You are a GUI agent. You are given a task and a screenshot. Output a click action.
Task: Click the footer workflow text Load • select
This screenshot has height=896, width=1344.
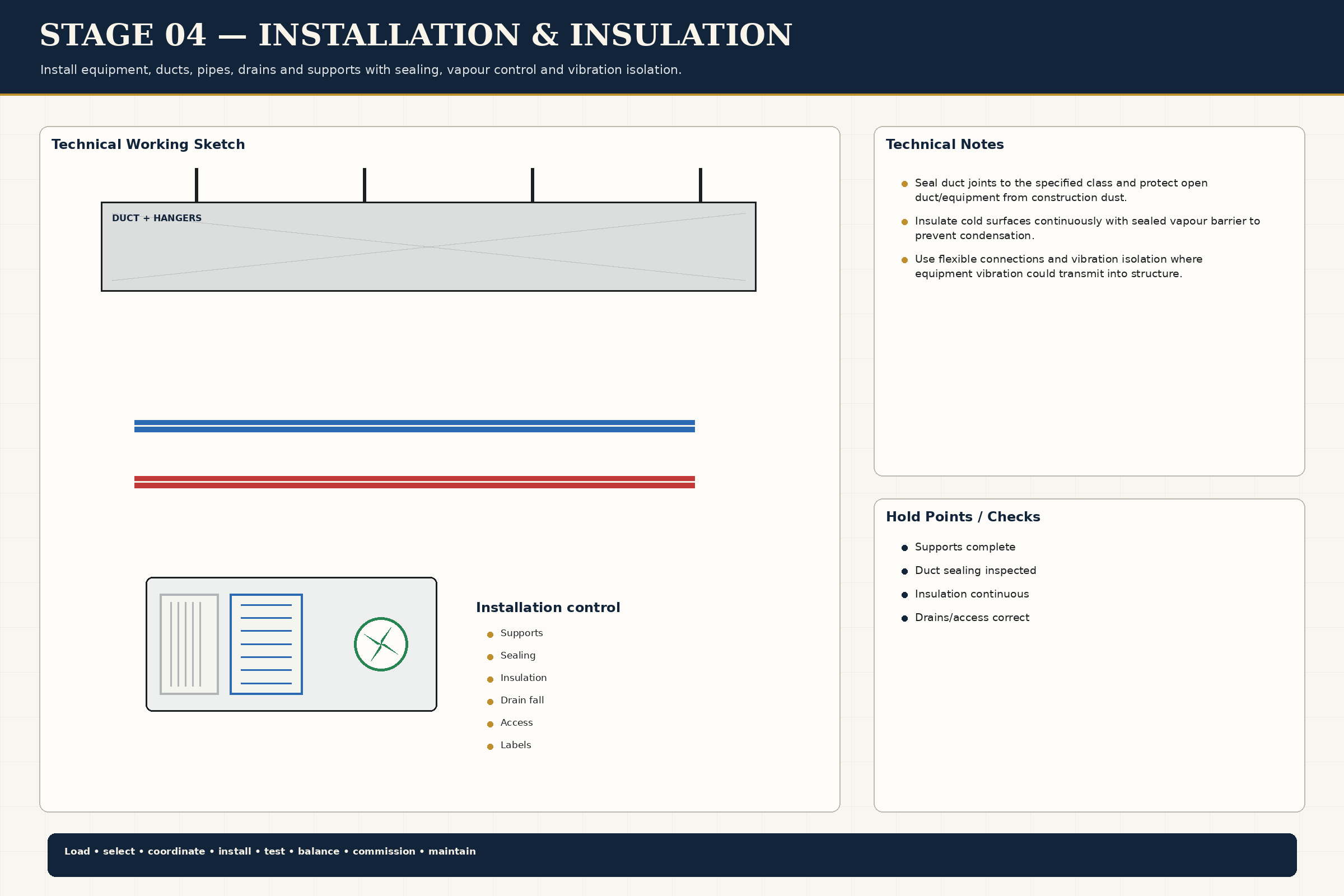[270, 851]
